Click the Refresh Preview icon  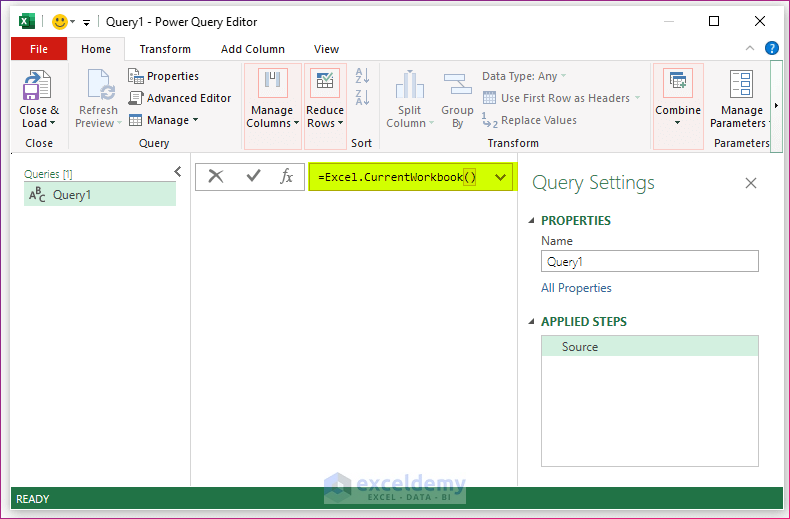99,85
